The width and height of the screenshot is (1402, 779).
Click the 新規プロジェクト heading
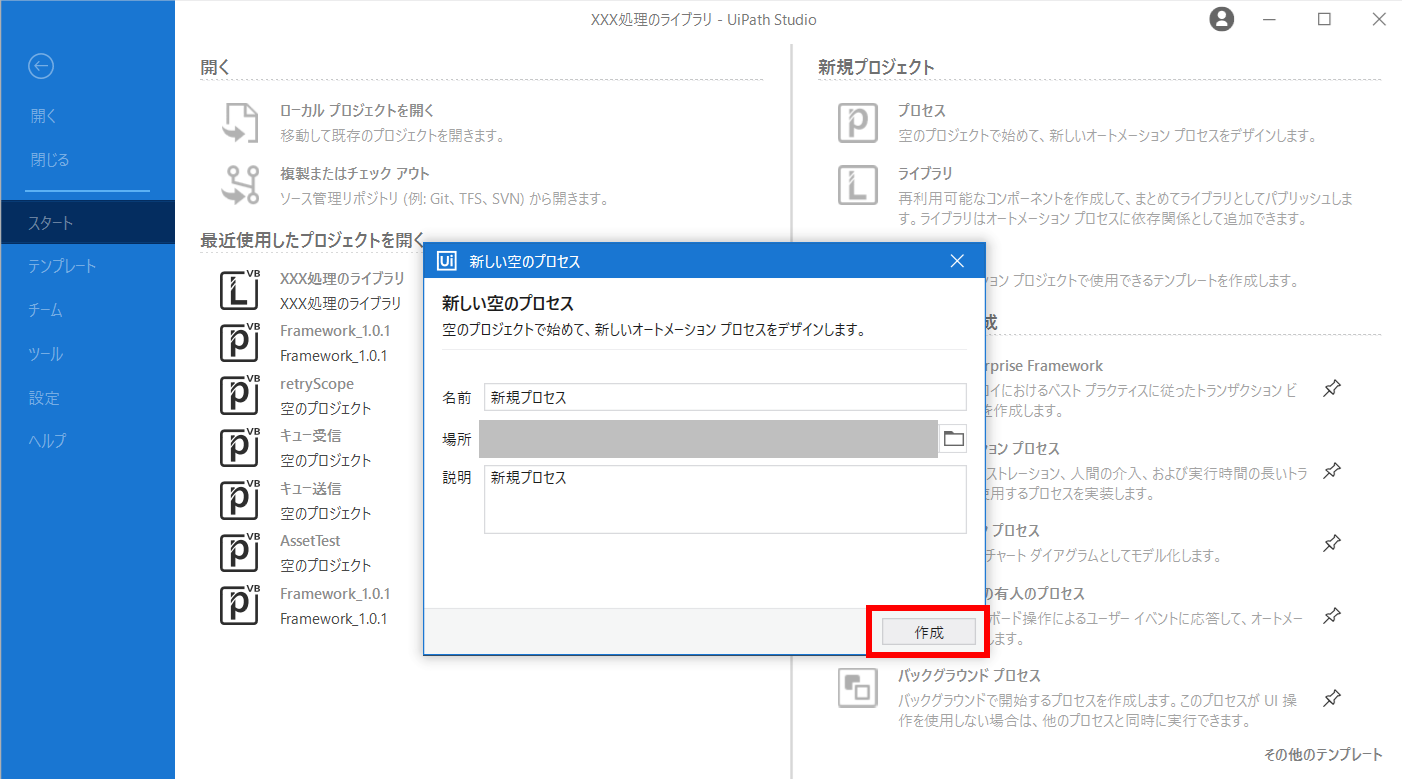click(x=876, y=68)
